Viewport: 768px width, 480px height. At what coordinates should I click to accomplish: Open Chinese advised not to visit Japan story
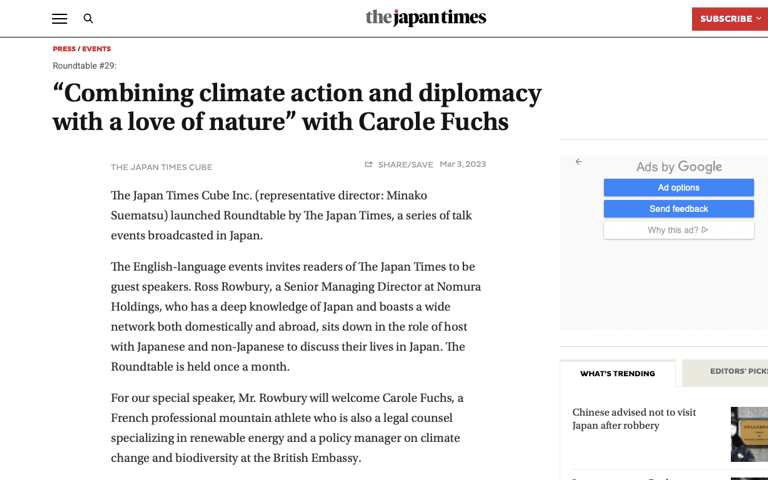click(x=634, y=419)
